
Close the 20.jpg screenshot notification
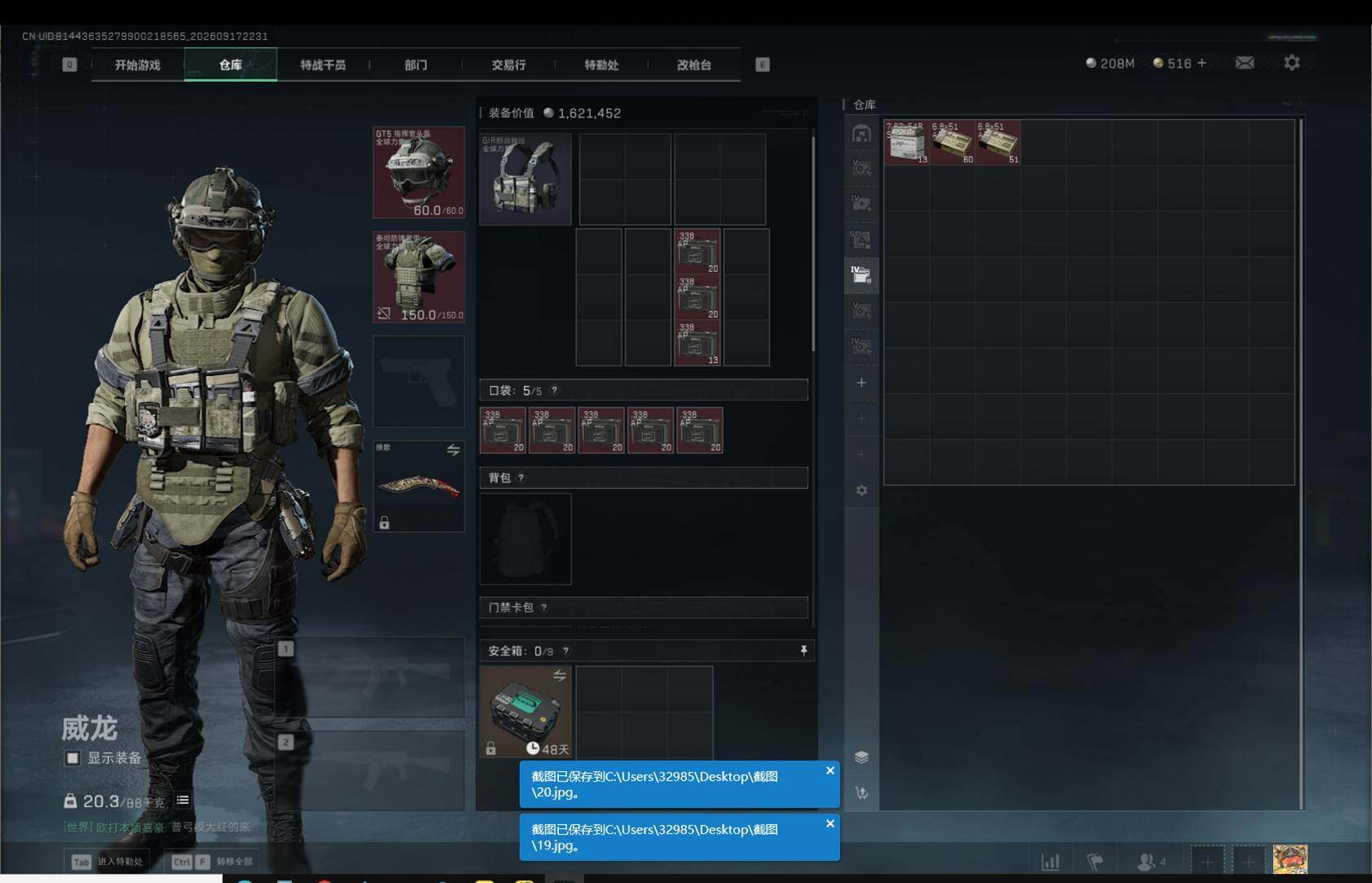[x=830, y=771]
